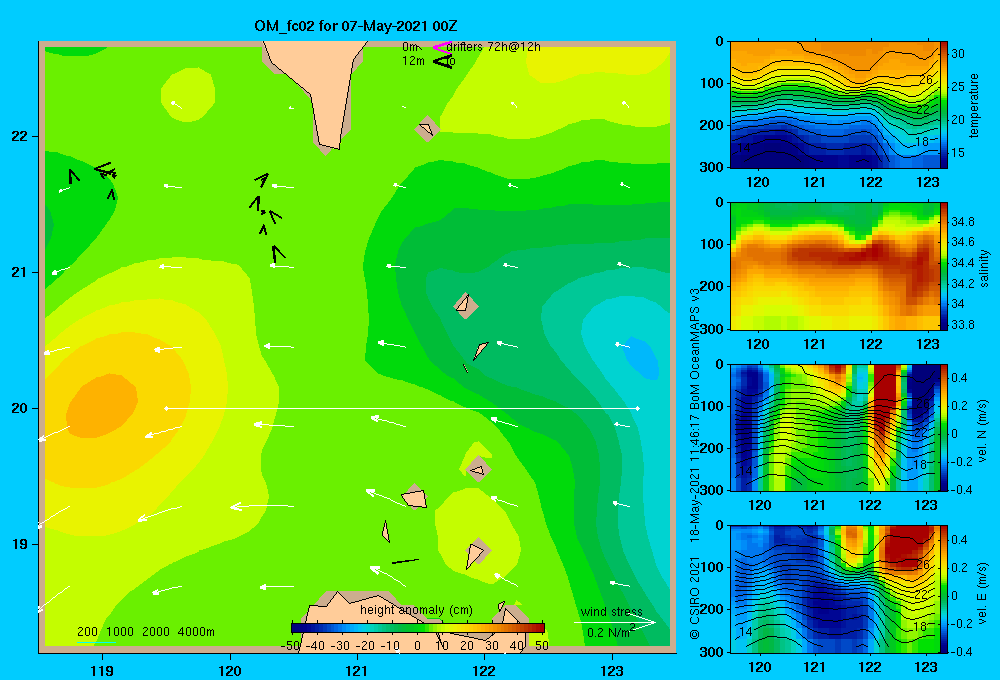1000x680 pixels.
Task: Click the "4000m" bathymetry depth label
Action: pyautogui.click(x=196, y=632)
